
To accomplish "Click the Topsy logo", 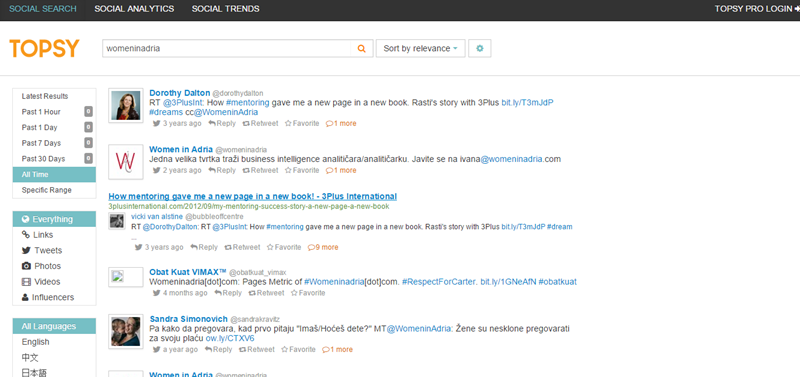I will (44, 48).
